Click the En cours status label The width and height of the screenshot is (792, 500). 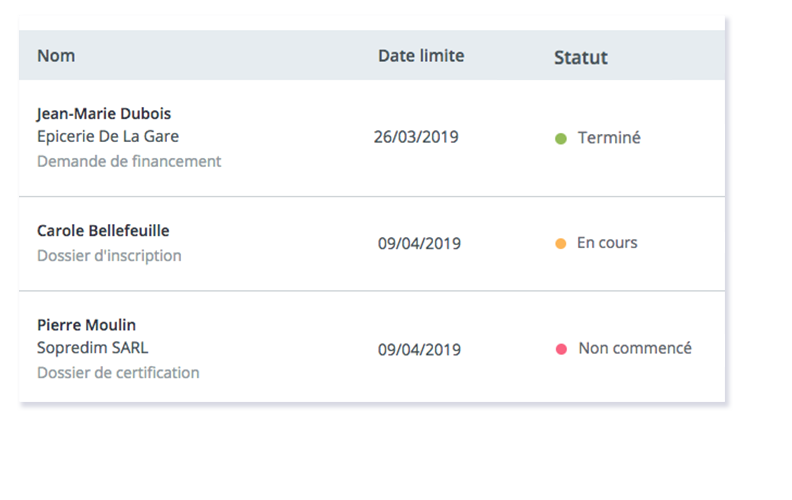[x=607, y=243]
